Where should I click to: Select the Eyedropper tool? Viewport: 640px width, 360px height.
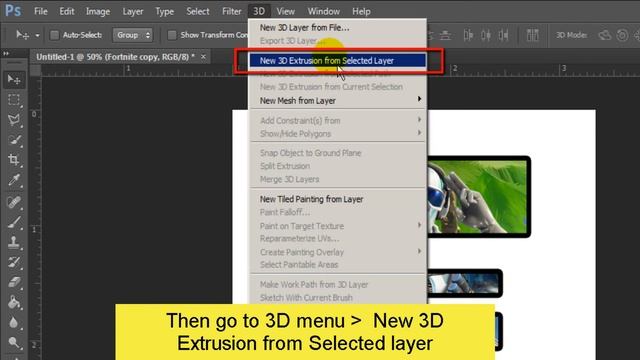click(14, 180)
